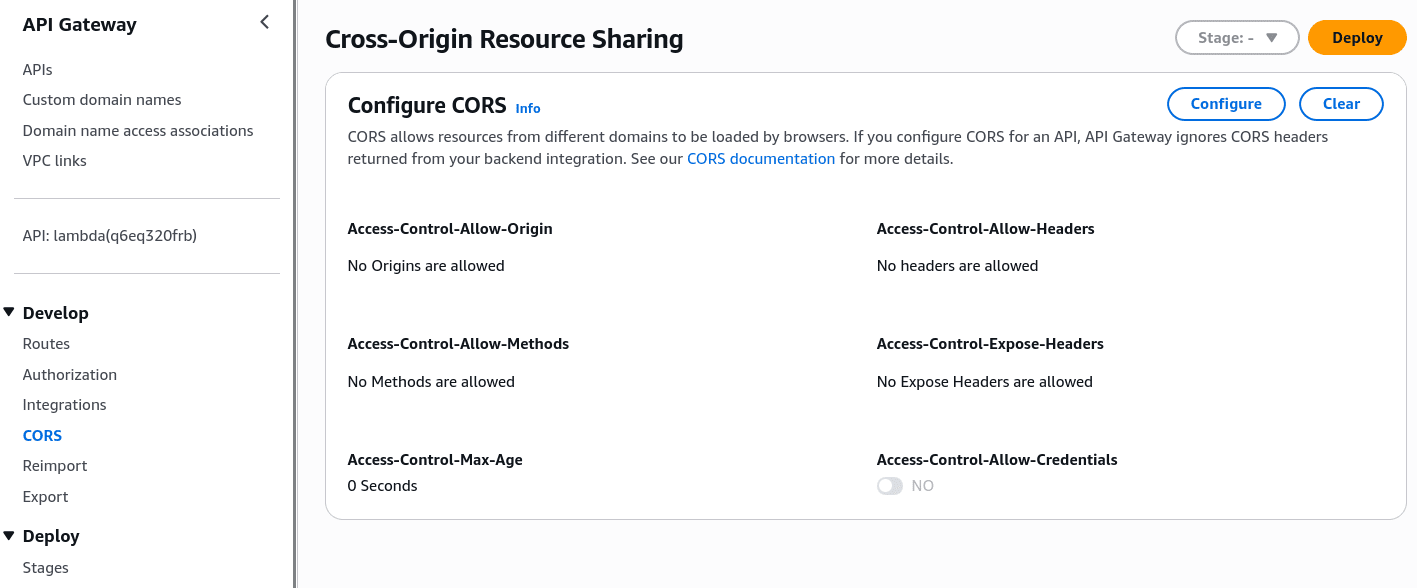Image resolution: width=1417 pixels, height=588 pixels.
Task: Open Export under Develop
Action: 46,497
